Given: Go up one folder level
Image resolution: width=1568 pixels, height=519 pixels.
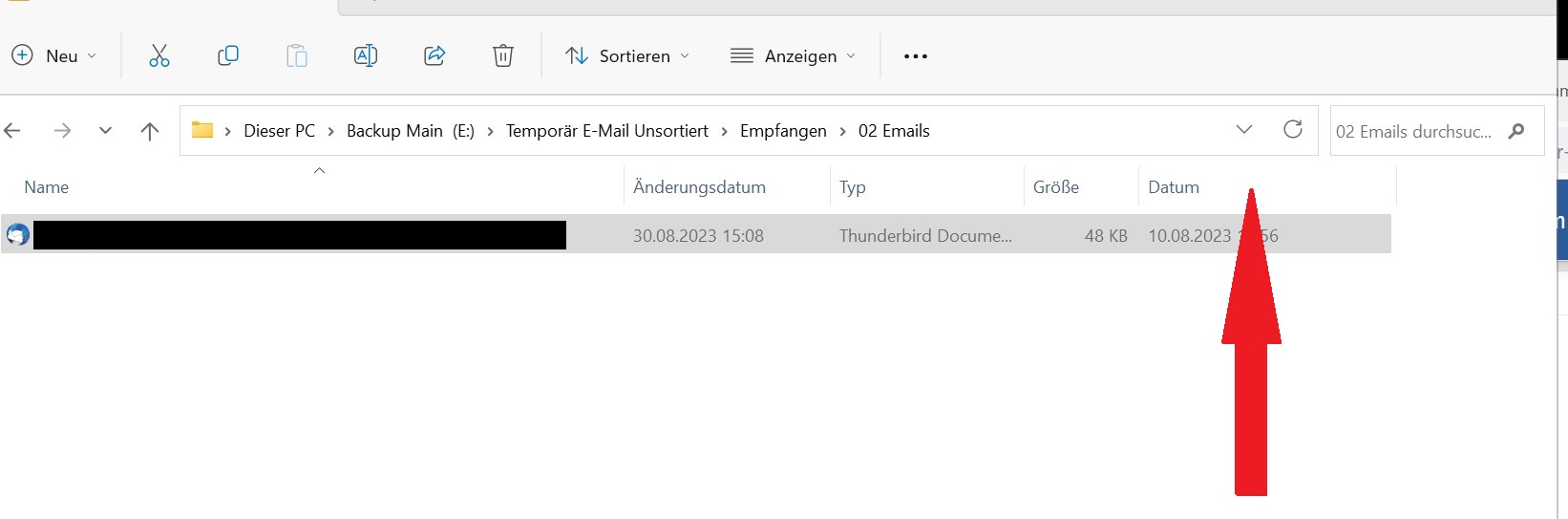Looking at the screenshot, I should [150, 131].
